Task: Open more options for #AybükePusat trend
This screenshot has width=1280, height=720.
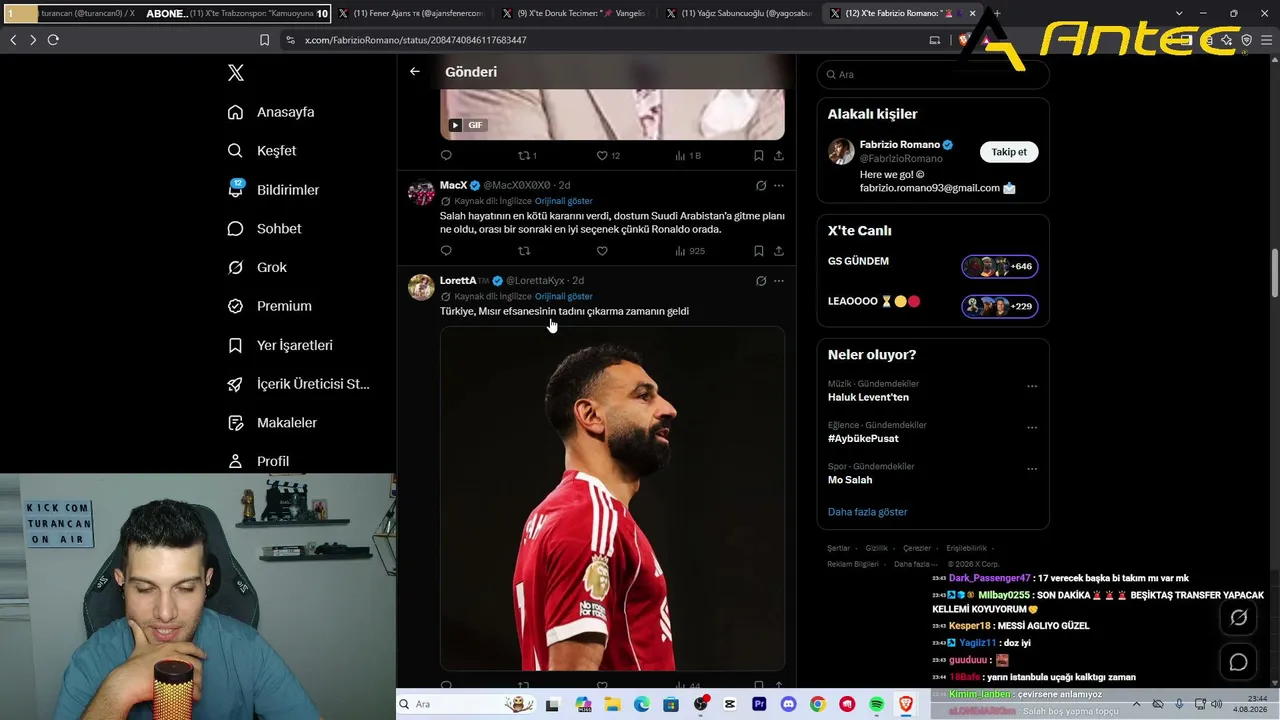Action: click(x=1032, y=427)
